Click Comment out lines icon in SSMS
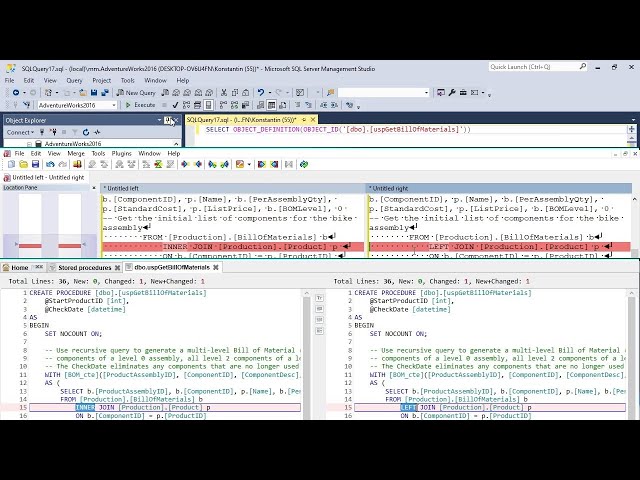640x480 pixels. click(298, 105)
